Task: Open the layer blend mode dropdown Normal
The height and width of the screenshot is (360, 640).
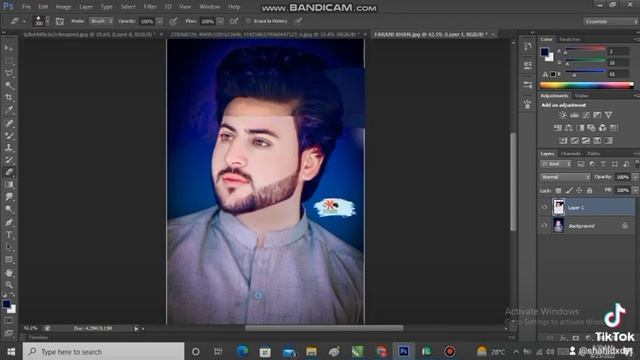Action: [x=565, y=177]
